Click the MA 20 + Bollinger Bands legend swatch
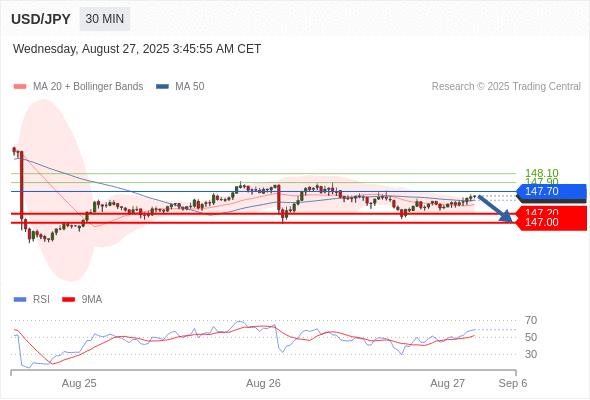Viewport: 590px width, 400px height. coord(20,87)
